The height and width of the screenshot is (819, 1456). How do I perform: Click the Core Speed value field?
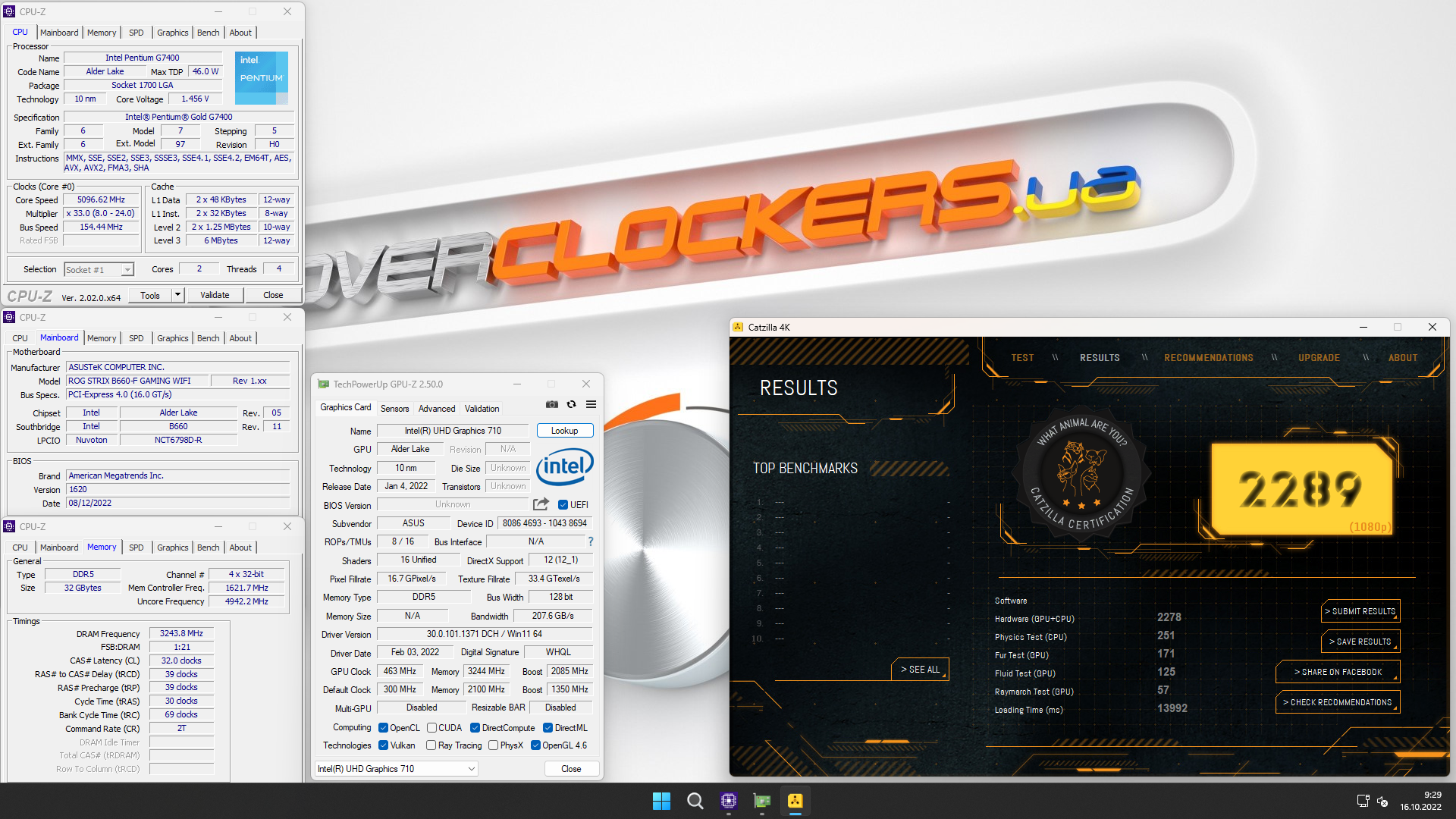101,200
